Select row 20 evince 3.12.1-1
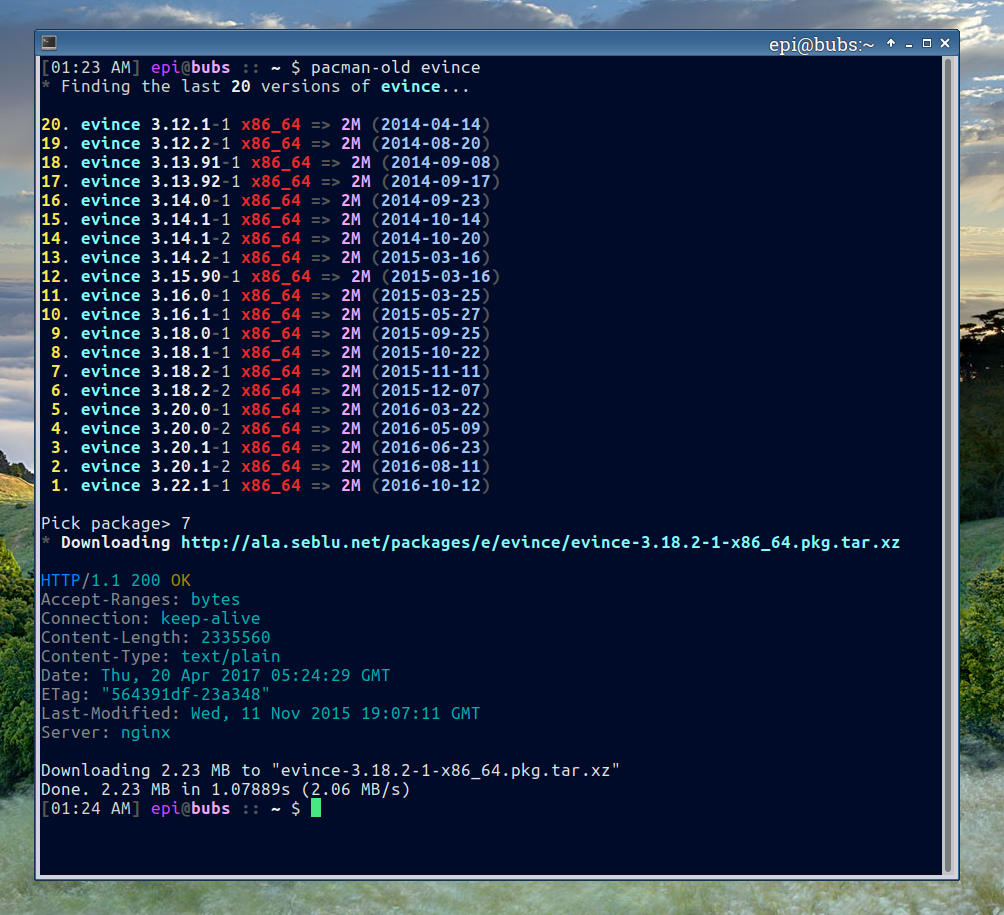1004x915 pixels. pyautogui.click(x=265, y=124)
